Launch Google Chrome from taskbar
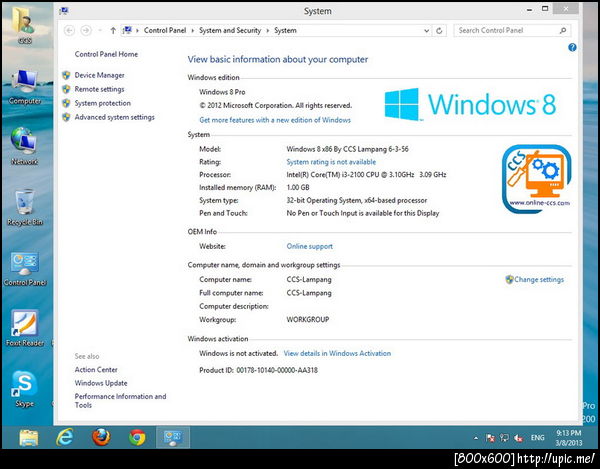600x469 pixels. pos(137,437)
